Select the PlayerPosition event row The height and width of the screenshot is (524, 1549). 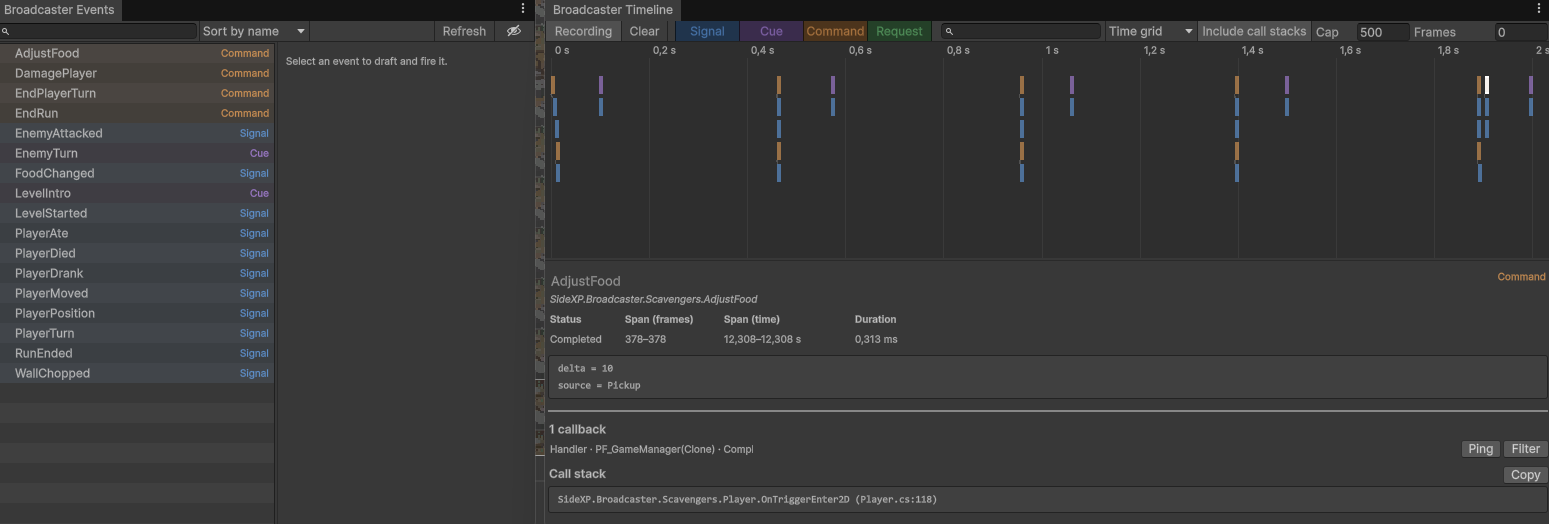pos(137,313)
